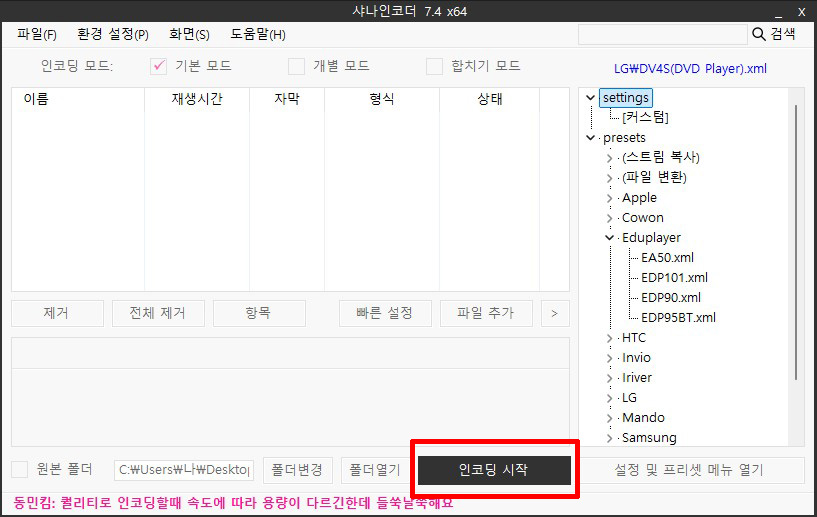
Task: Enable the 합치기 모드 checkbox
Action: click(x=434, y=66)
